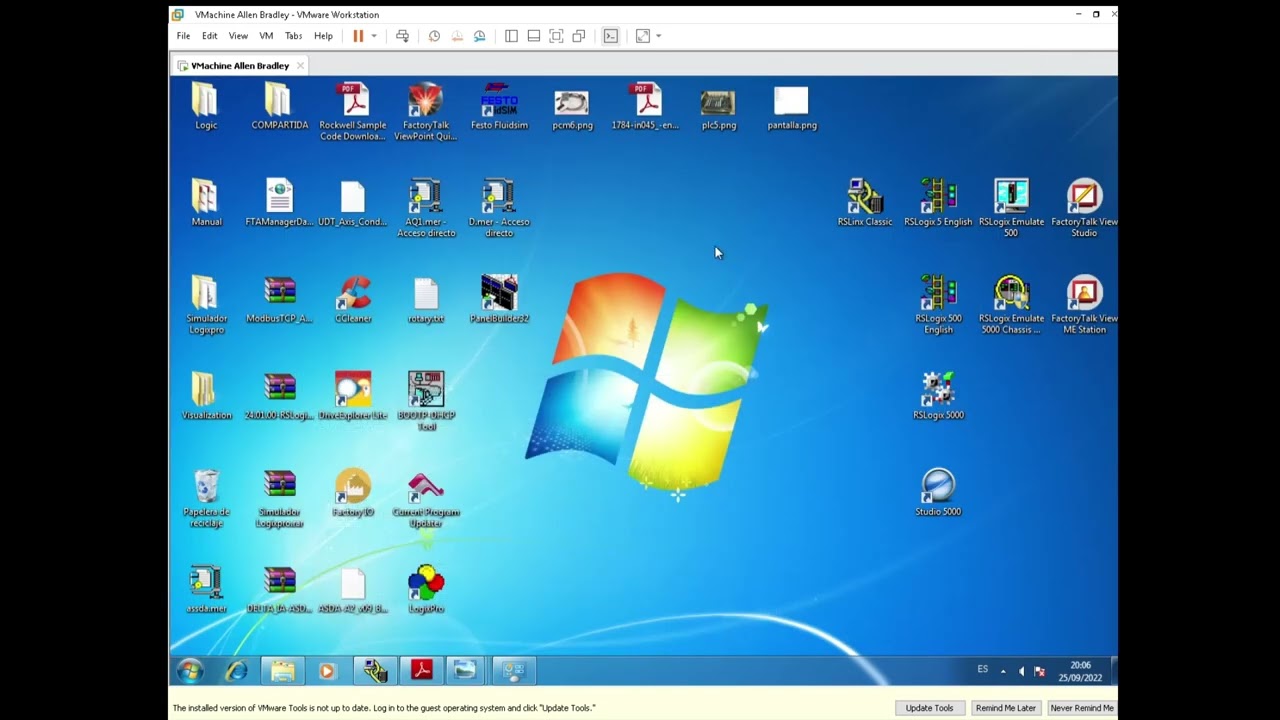
Task: Select the pcm6.png image file
Action: [x=572, y=107]
